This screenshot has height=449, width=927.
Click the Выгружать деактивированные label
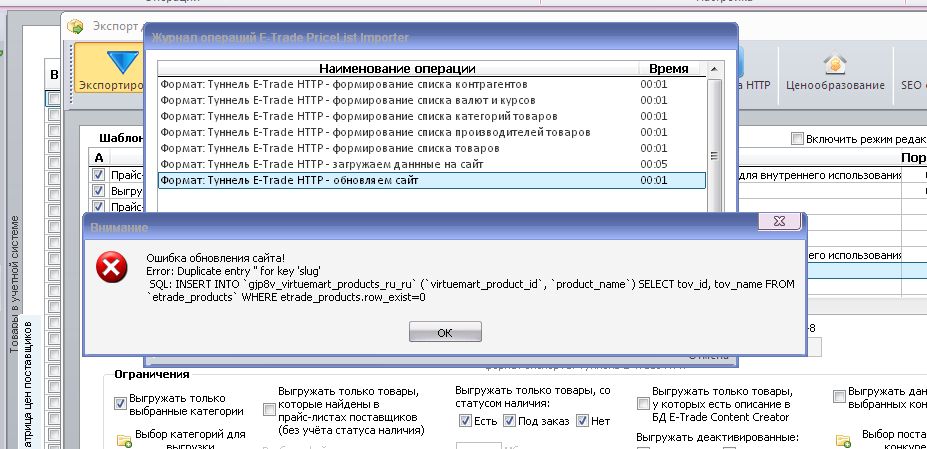click(x=718, y=438)
